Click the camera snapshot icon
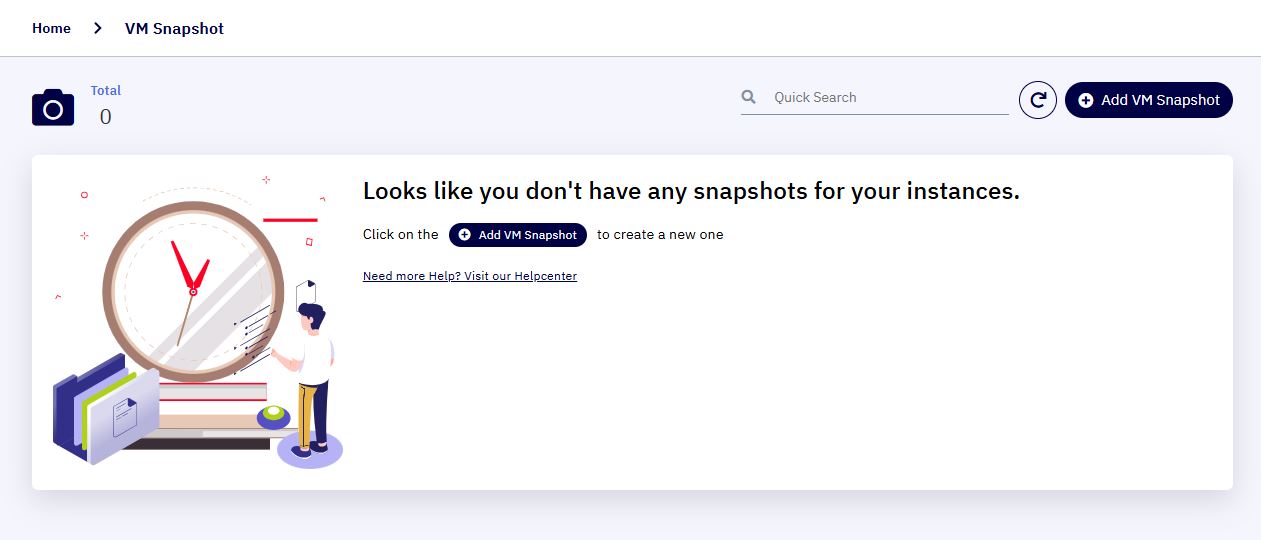Viewport: 1261px width, 540px height. point(53,107)
